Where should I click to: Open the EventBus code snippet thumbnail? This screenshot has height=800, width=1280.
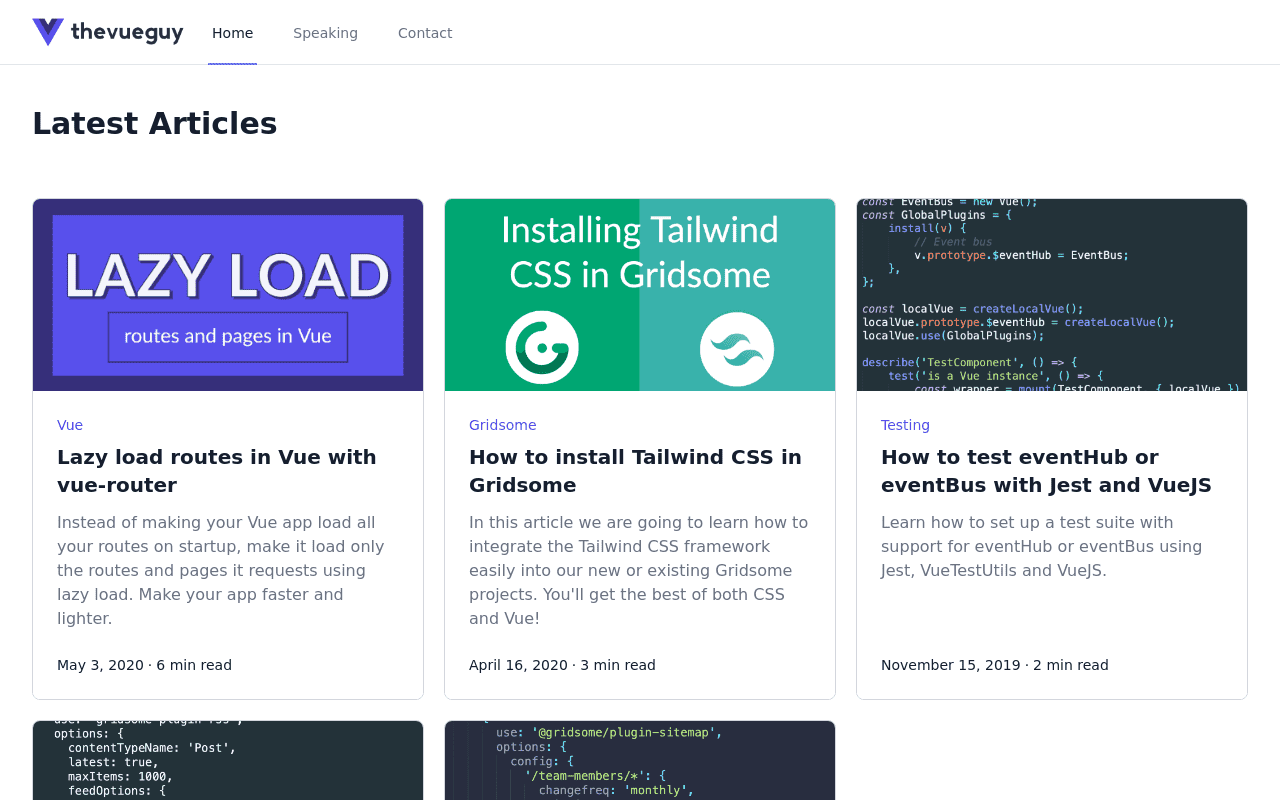pos(1052,295)
